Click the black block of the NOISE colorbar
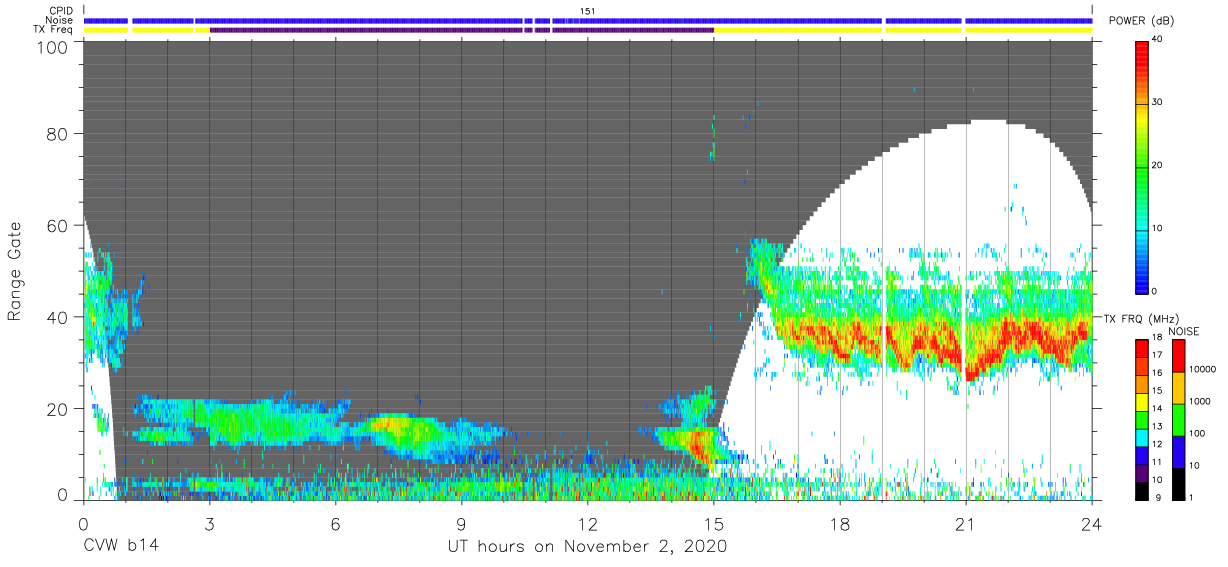Screen dimensions: 1228x567 pyautogui.click(x=1177, y=483)
